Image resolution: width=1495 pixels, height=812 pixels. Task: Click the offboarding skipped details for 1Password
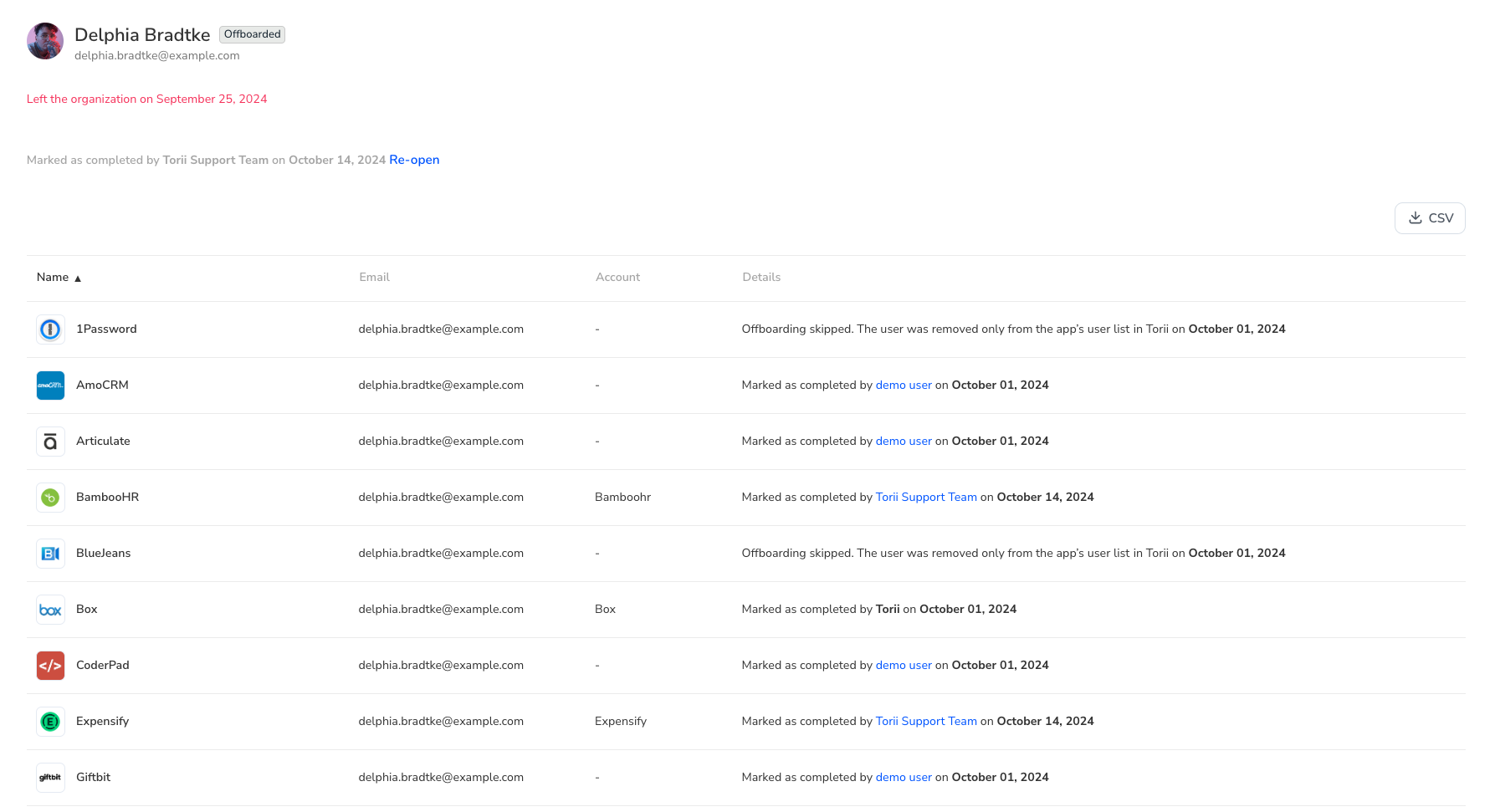pyautogui.click(x=1013, y=329)
